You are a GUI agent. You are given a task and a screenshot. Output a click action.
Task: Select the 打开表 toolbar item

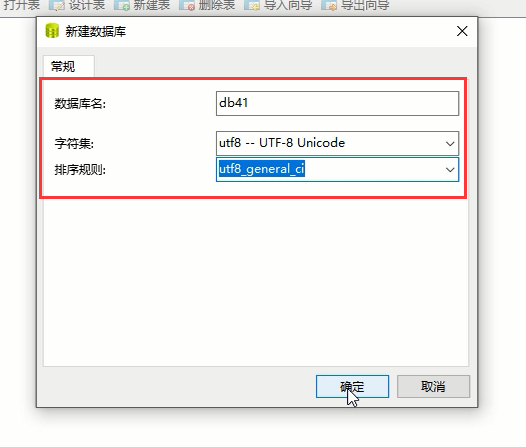21,5
